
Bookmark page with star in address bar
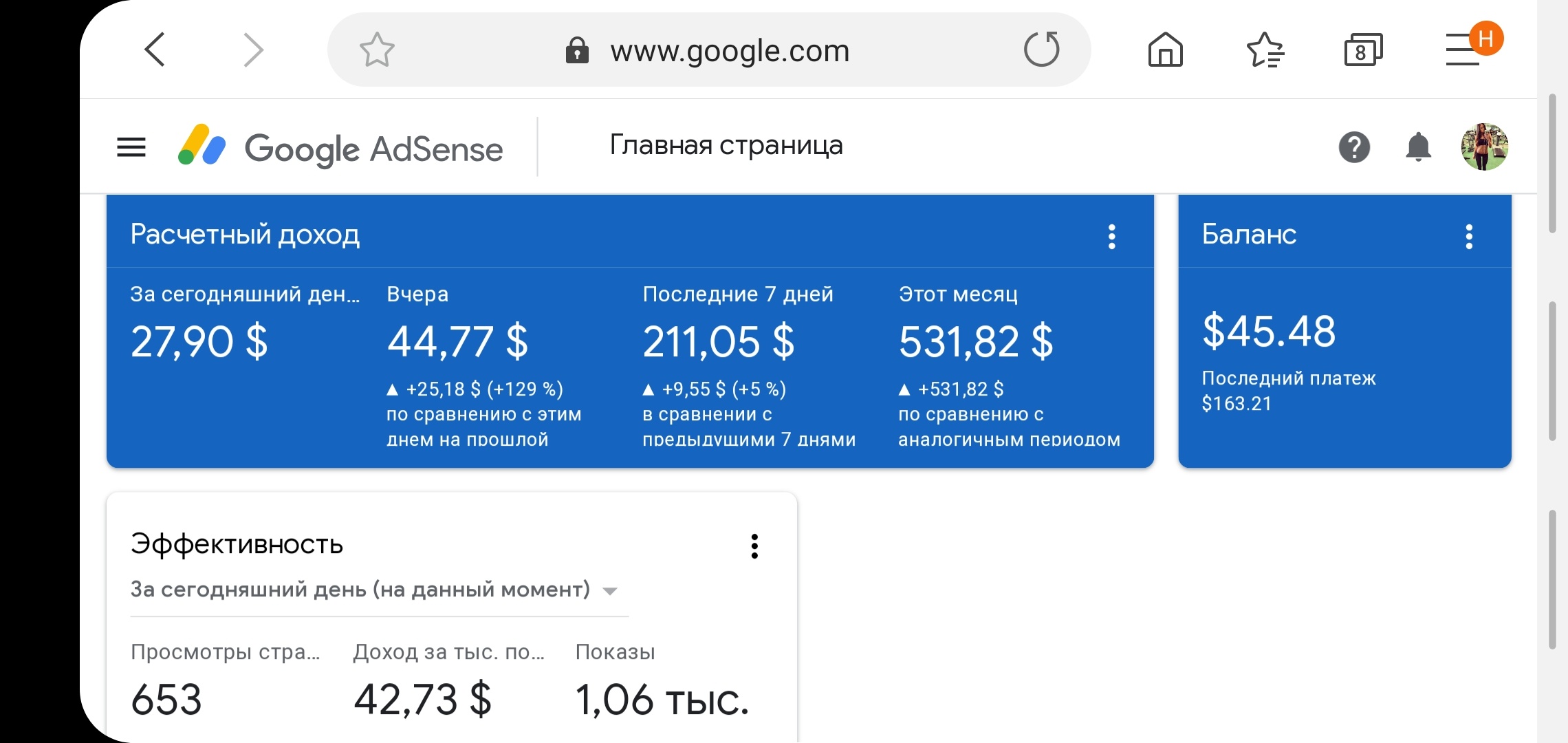pos(377,50)
